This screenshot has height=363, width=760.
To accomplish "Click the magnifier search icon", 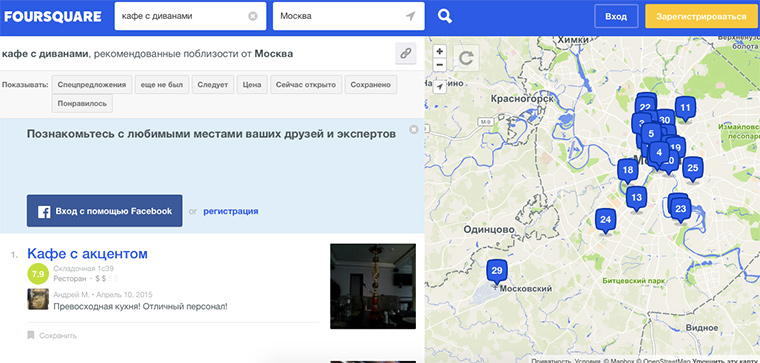I will point(444,16).
